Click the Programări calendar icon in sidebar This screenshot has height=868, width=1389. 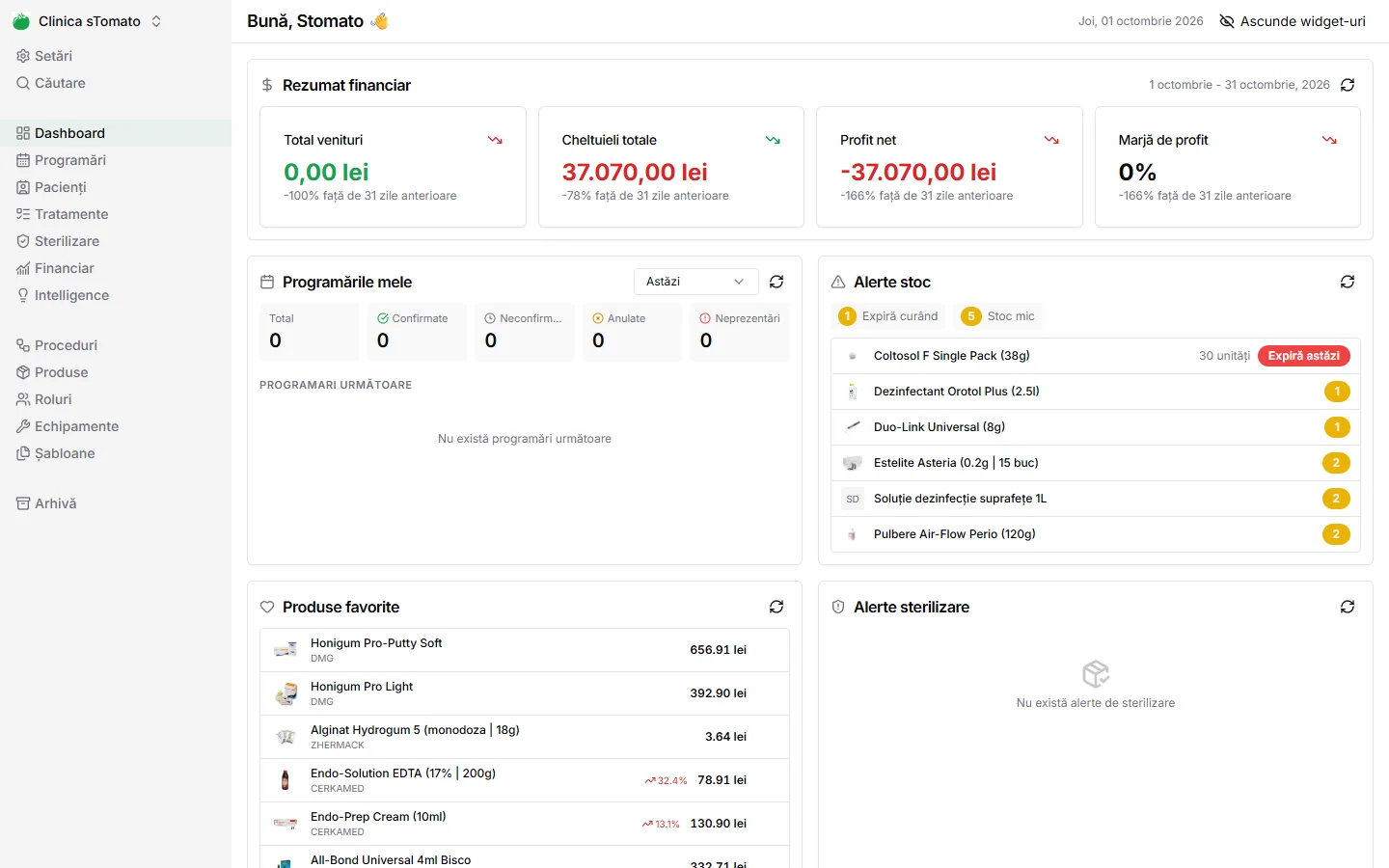click(x=23, y=160)
